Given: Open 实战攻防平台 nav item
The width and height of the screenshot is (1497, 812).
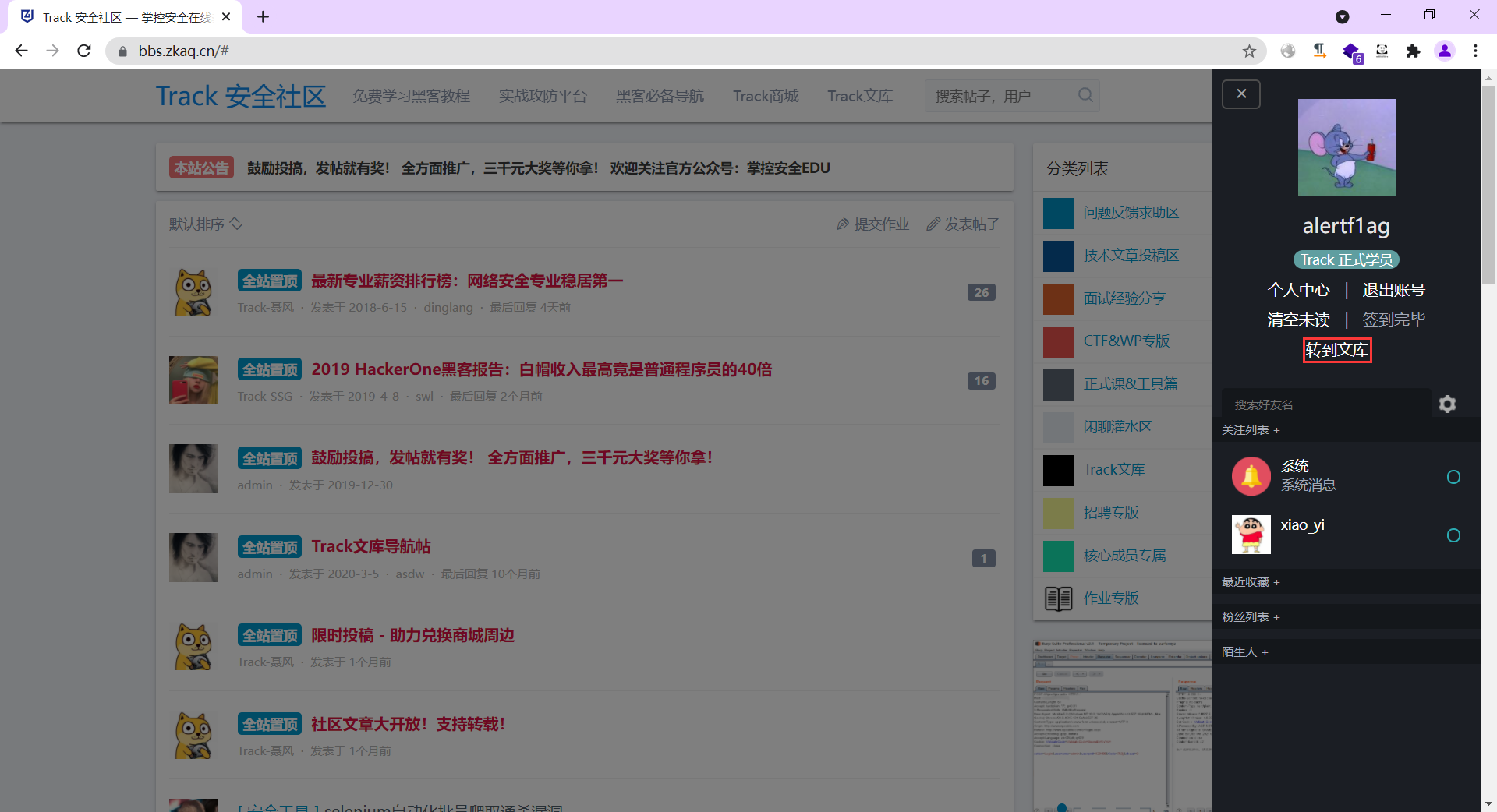Looking at the screenshot, I should point(543,96).
